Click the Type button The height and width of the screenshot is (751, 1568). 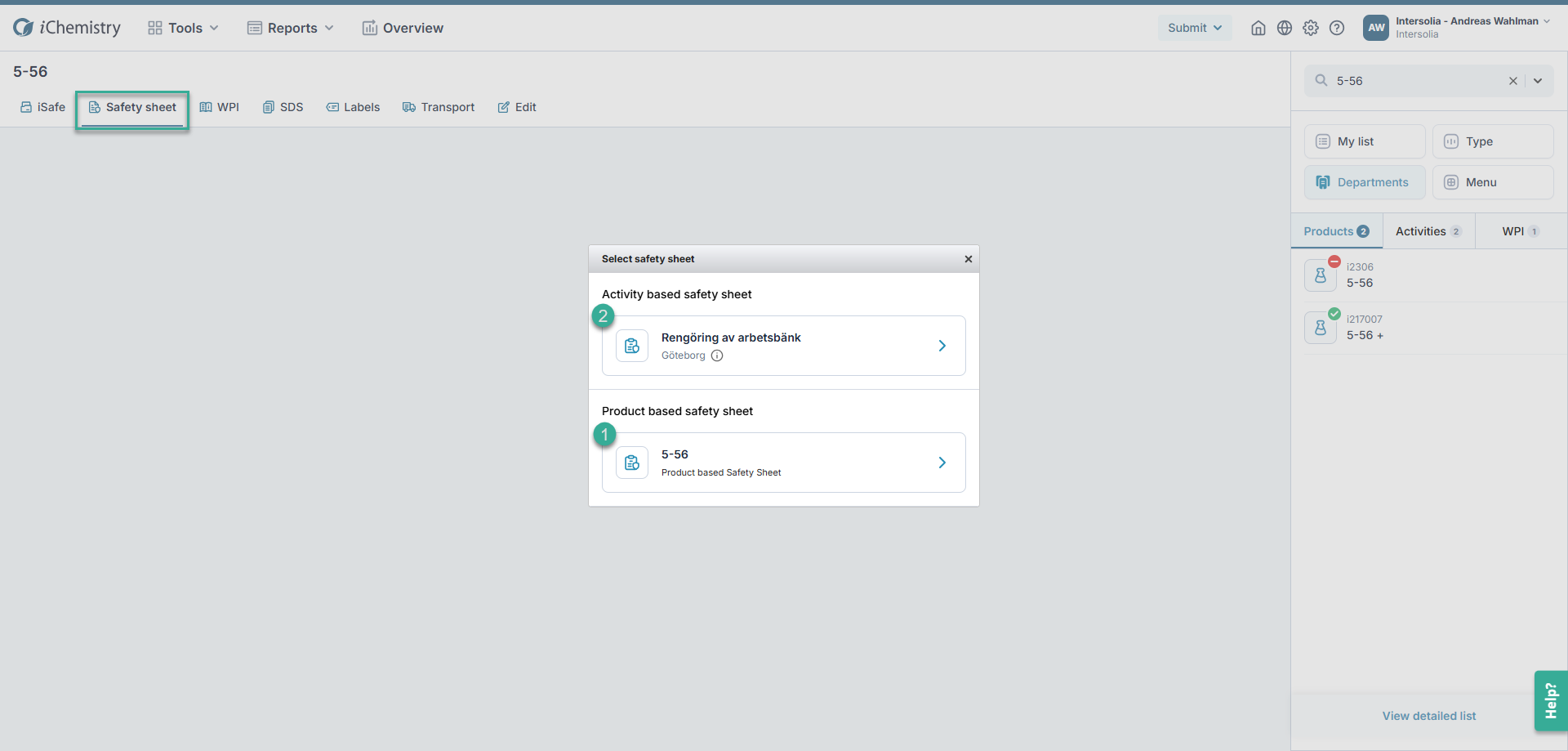tap(1493, 141)
